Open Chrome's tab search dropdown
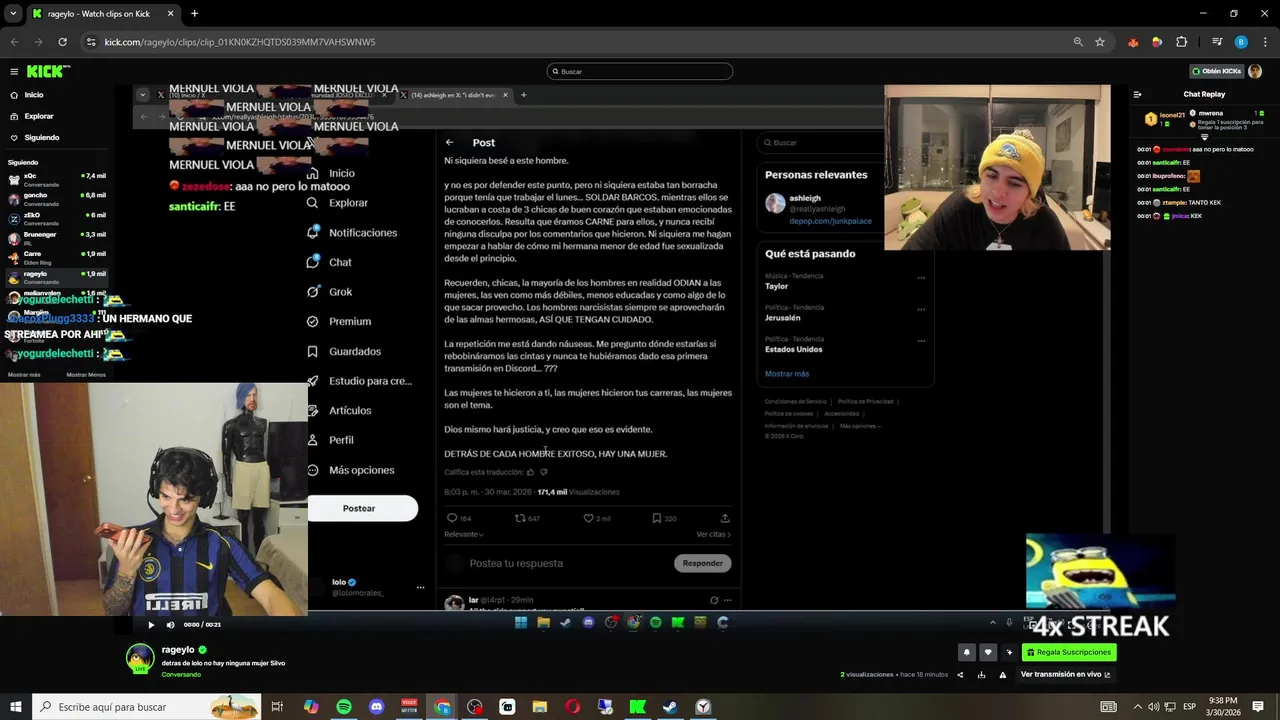 click(x=13, y=13)
